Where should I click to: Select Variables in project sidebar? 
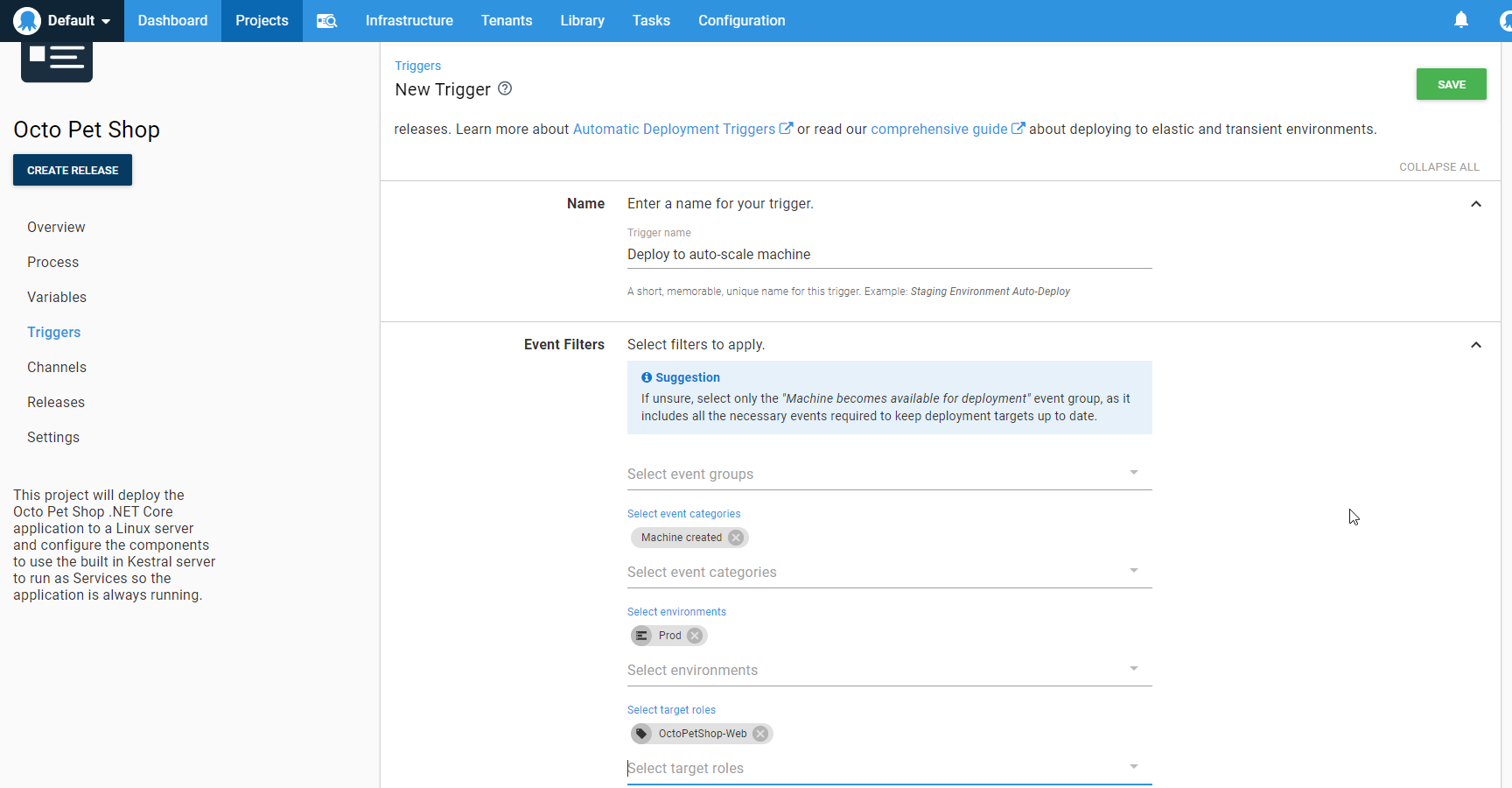(x=57, y=297)
